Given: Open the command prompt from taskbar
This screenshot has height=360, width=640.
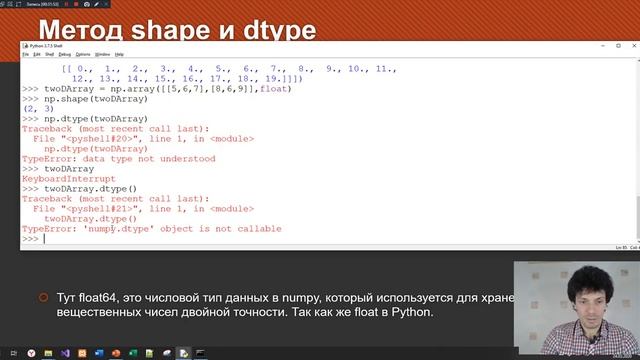Looking at the screenshot, I should point(200,353).
